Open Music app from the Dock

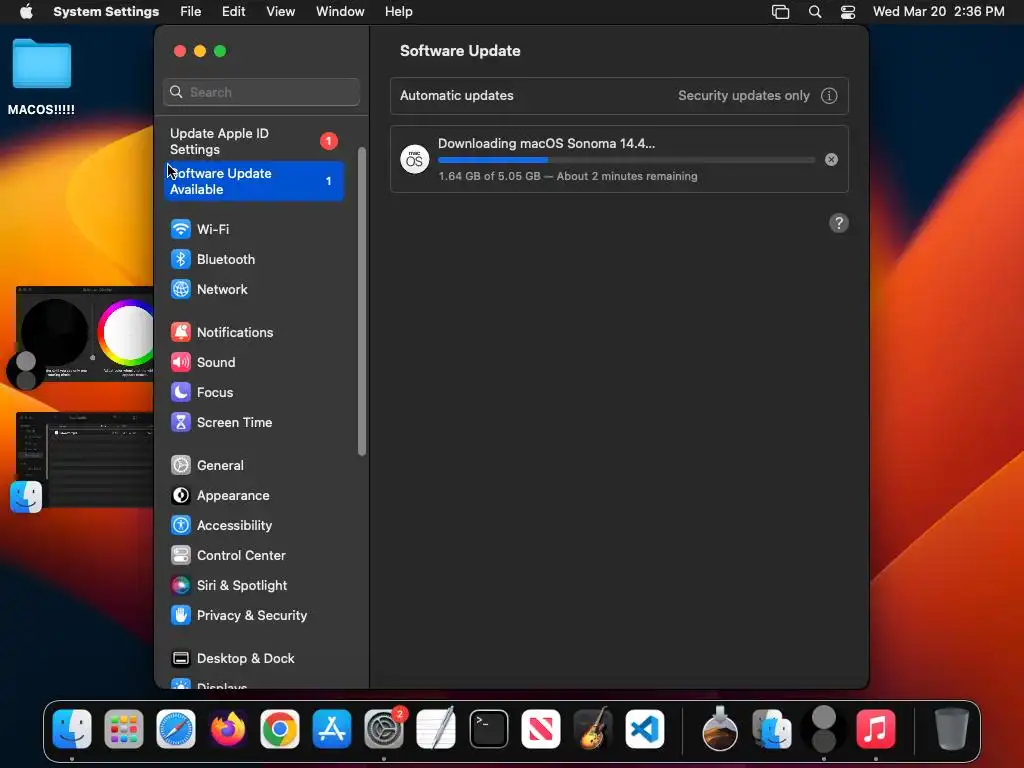(876, 729)
